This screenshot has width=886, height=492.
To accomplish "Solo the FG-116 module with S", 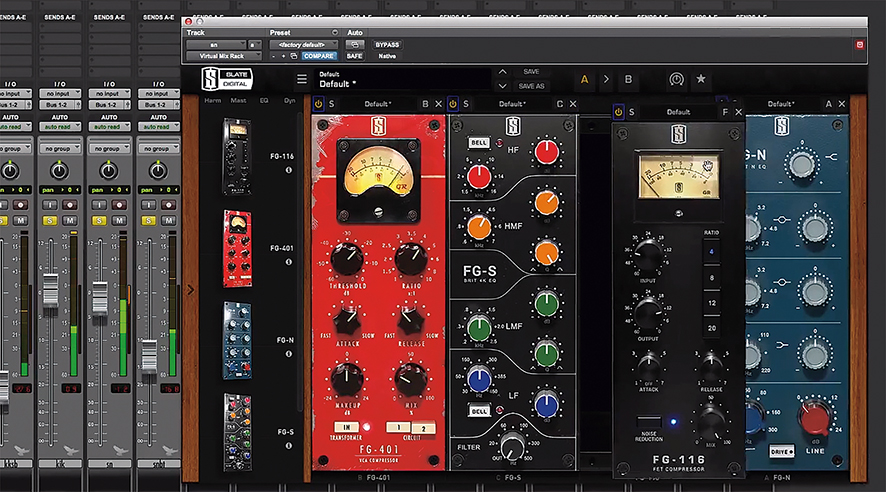I will click(632, 112).
